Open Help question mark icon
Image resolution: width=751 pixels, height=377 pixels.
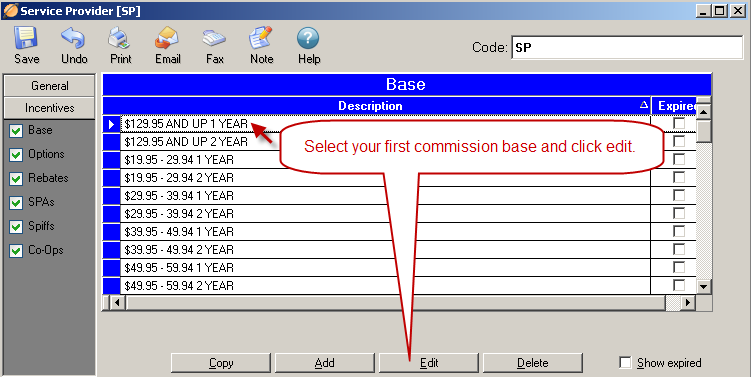coord(308,38)
